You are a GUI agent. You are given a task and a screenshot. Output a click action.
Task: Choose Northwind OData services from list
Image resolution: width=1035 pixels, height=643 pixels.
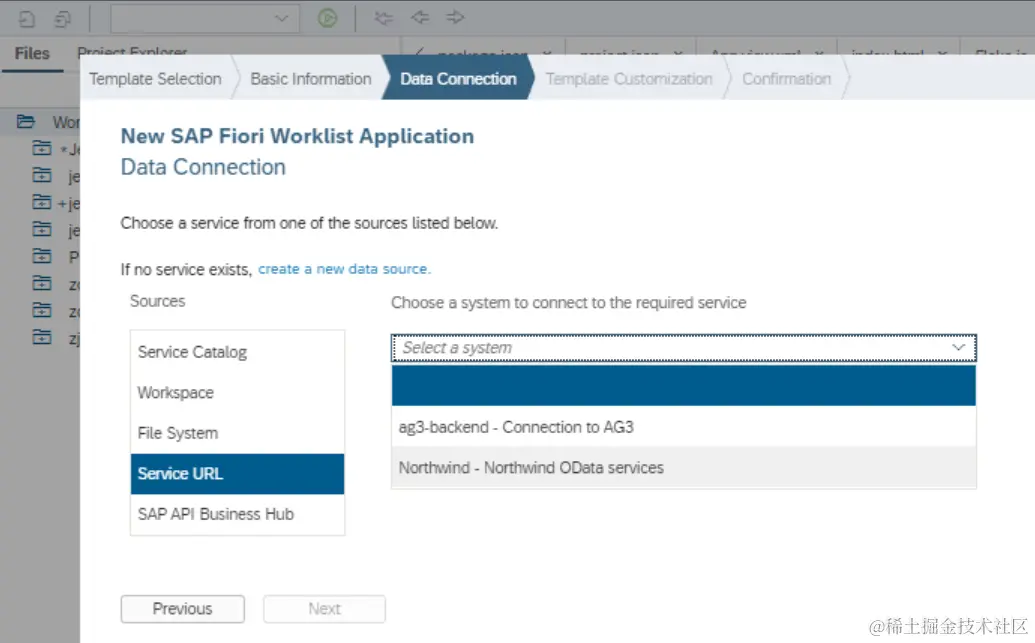click(531, 468)
